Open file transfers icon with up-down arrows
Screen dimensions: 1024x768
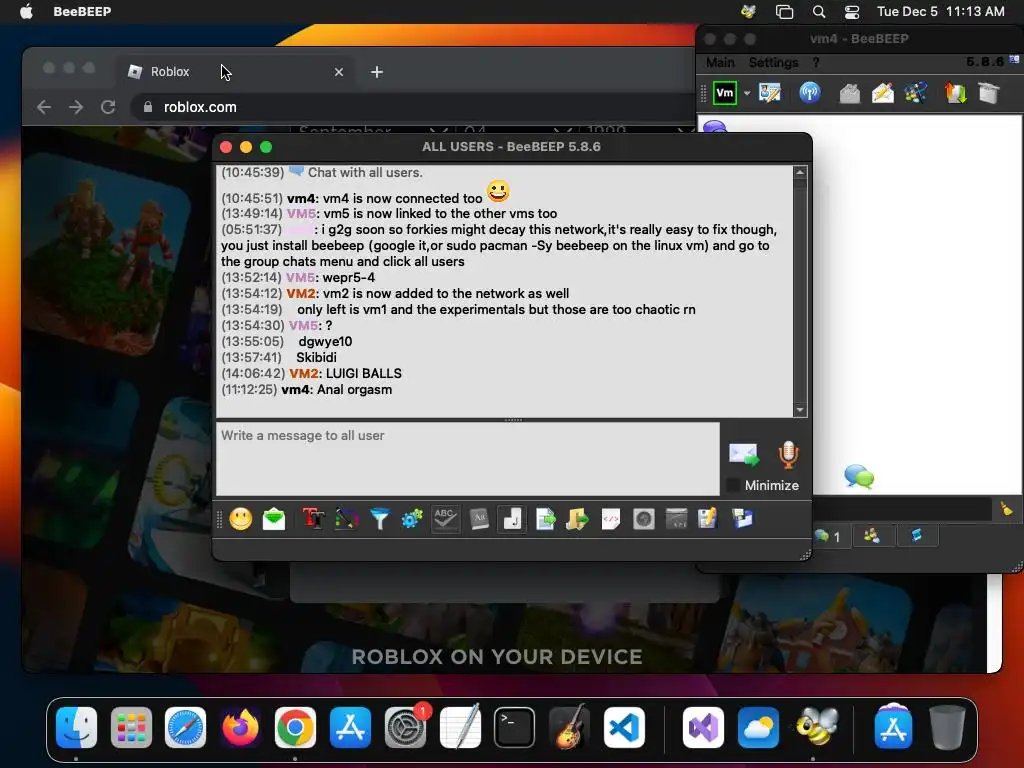[955, 93]
